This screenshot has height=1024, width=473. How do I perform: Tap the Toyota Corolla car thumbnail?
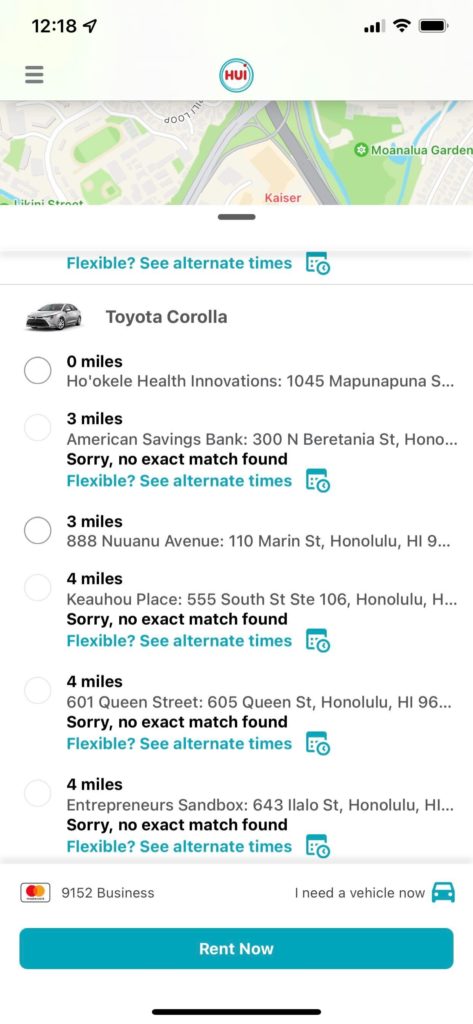point(54,317)
